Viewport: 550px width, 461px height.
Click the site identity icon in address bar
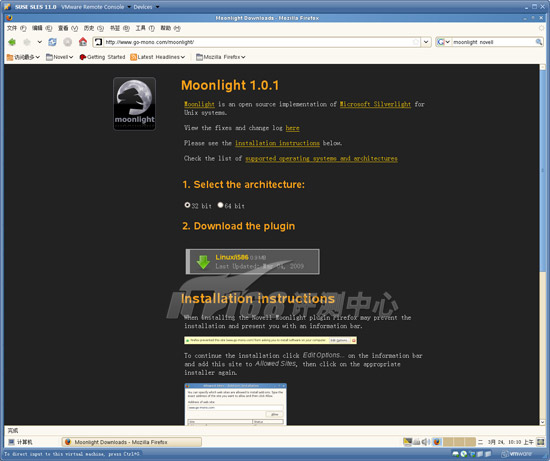point(99,42)
